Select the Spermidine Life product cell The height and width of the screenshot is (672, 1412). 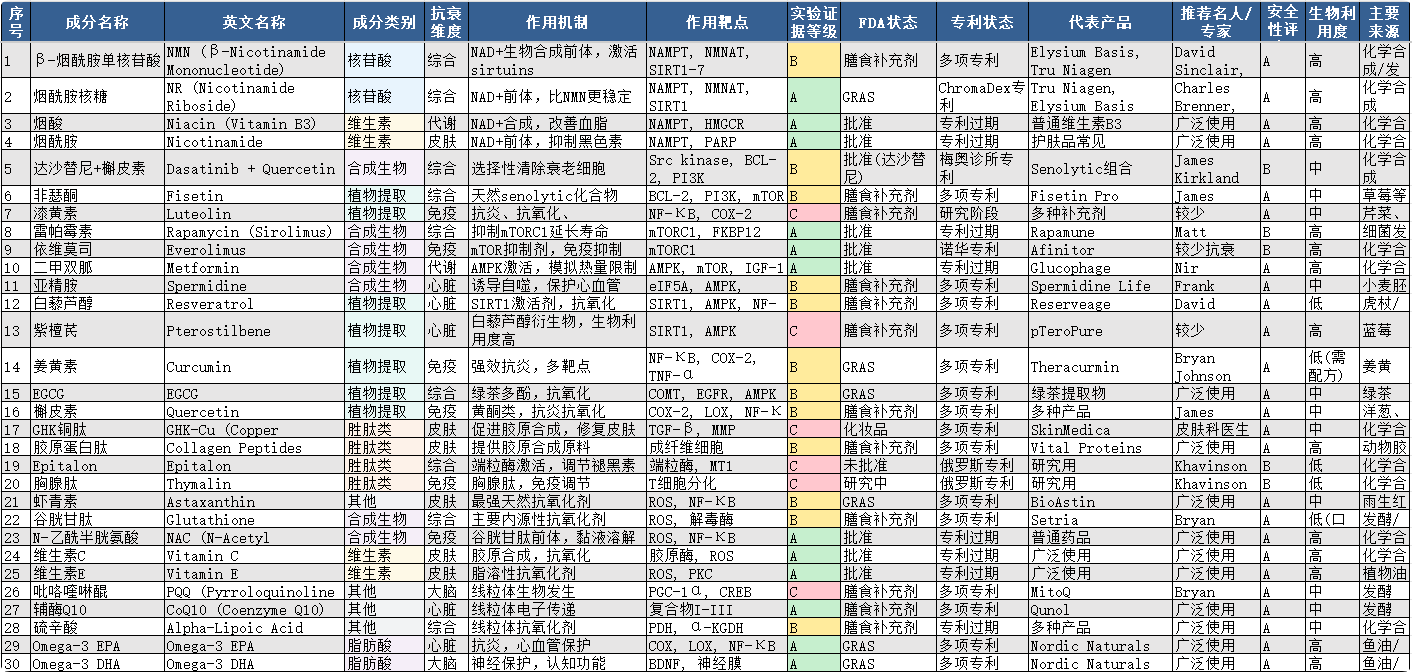[1100, 285]
